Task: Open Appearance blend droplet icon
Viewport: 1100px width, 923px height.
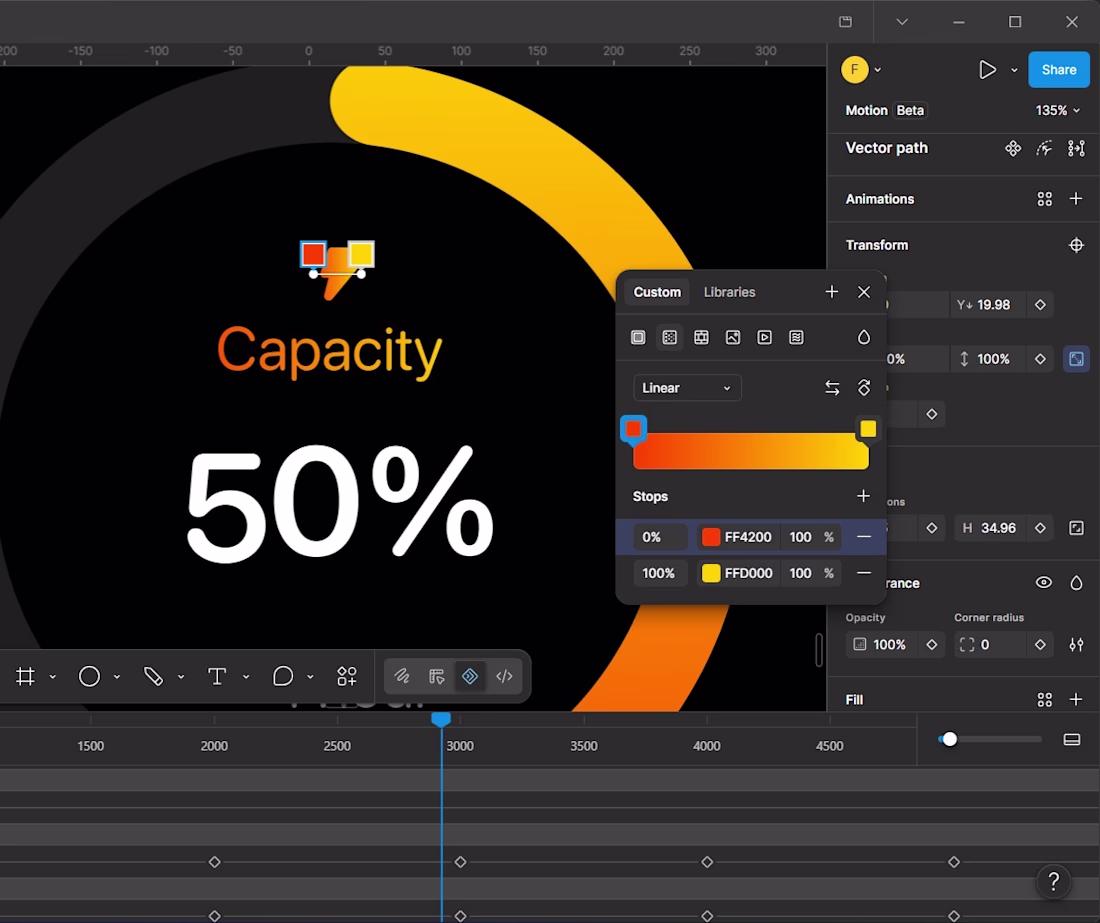Action: point(1076,583)
